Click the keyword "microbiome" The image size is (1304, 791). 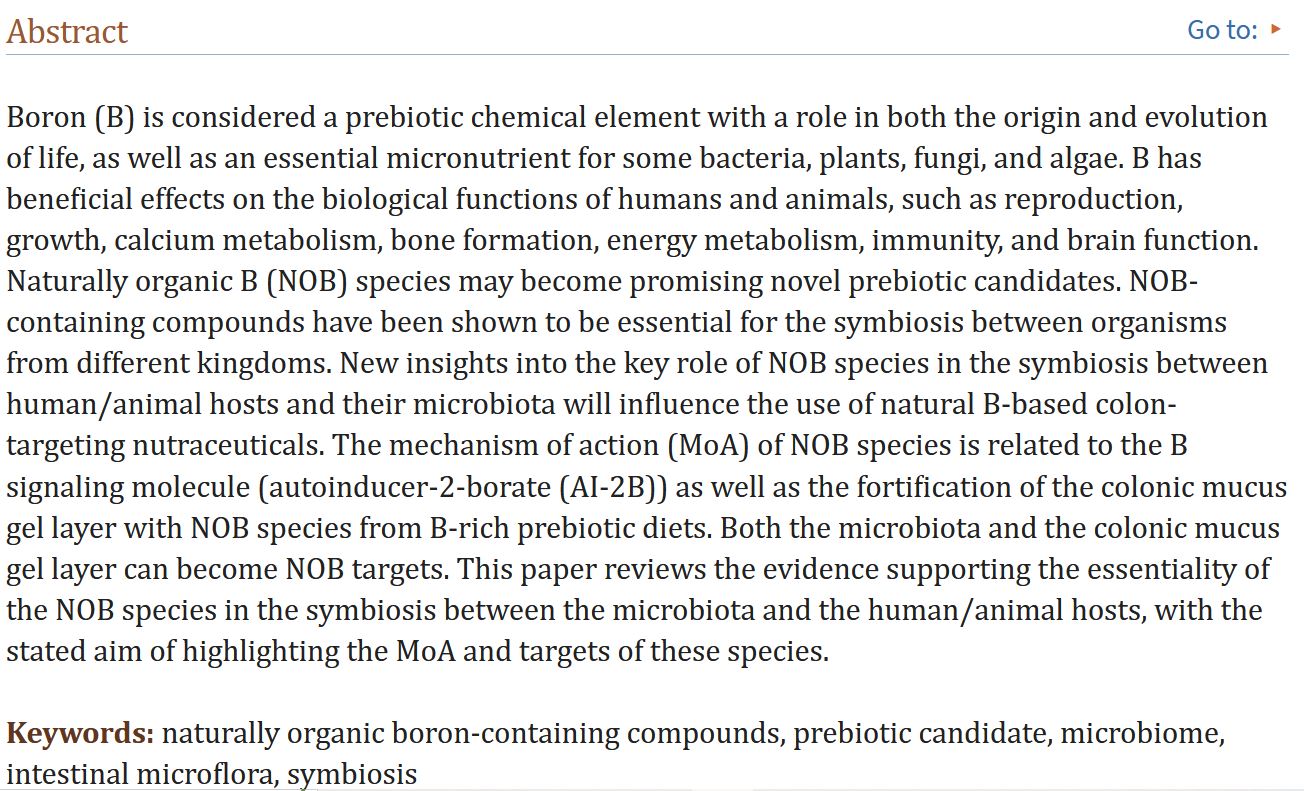[x=1141, y=734]
